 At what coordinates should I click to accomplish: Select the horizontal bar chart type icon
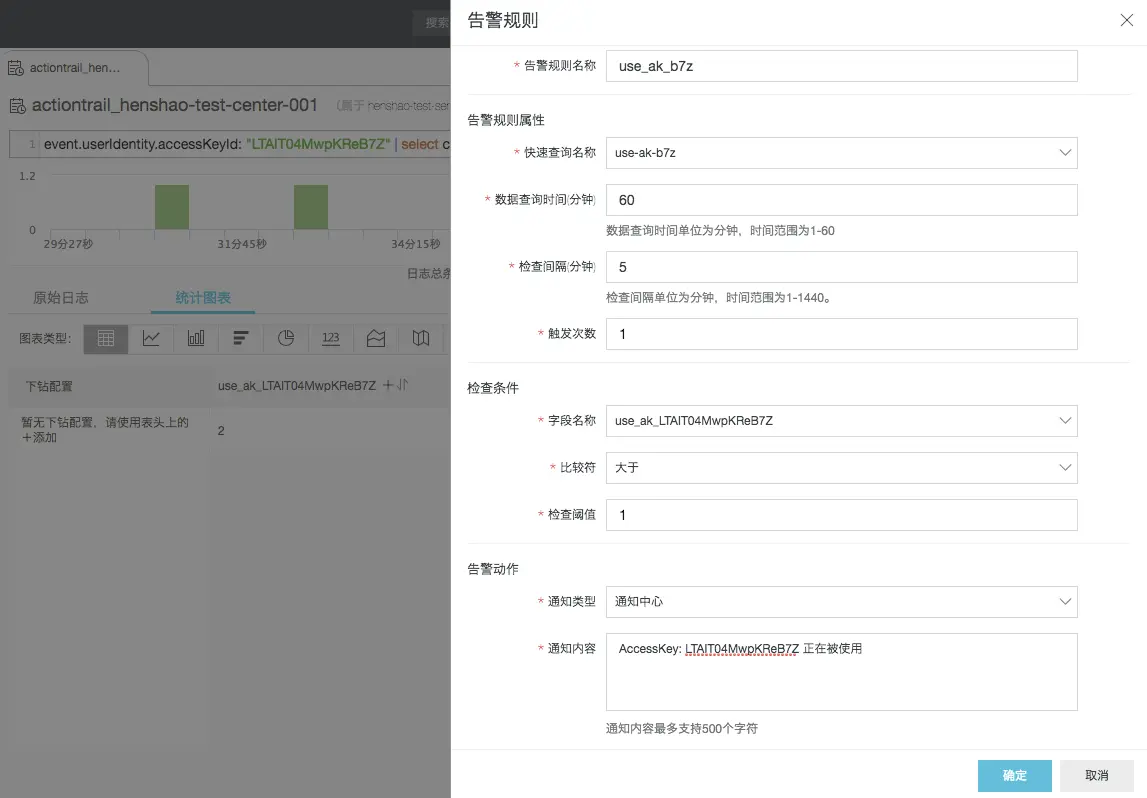coord(241,339)
